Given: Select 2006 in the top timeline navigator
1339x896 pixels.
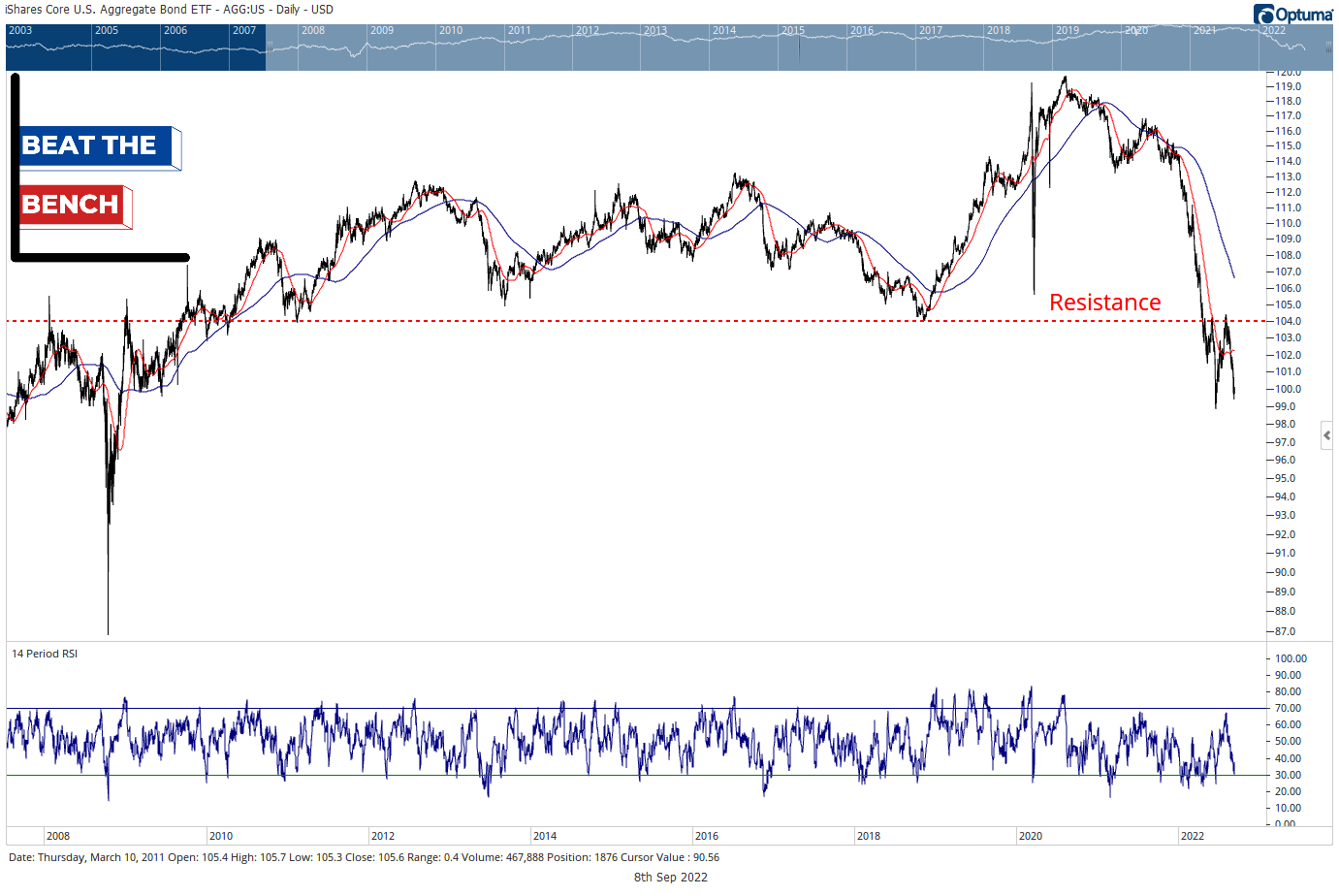Looking at the screenshot, I should click(x=175, y=30).
